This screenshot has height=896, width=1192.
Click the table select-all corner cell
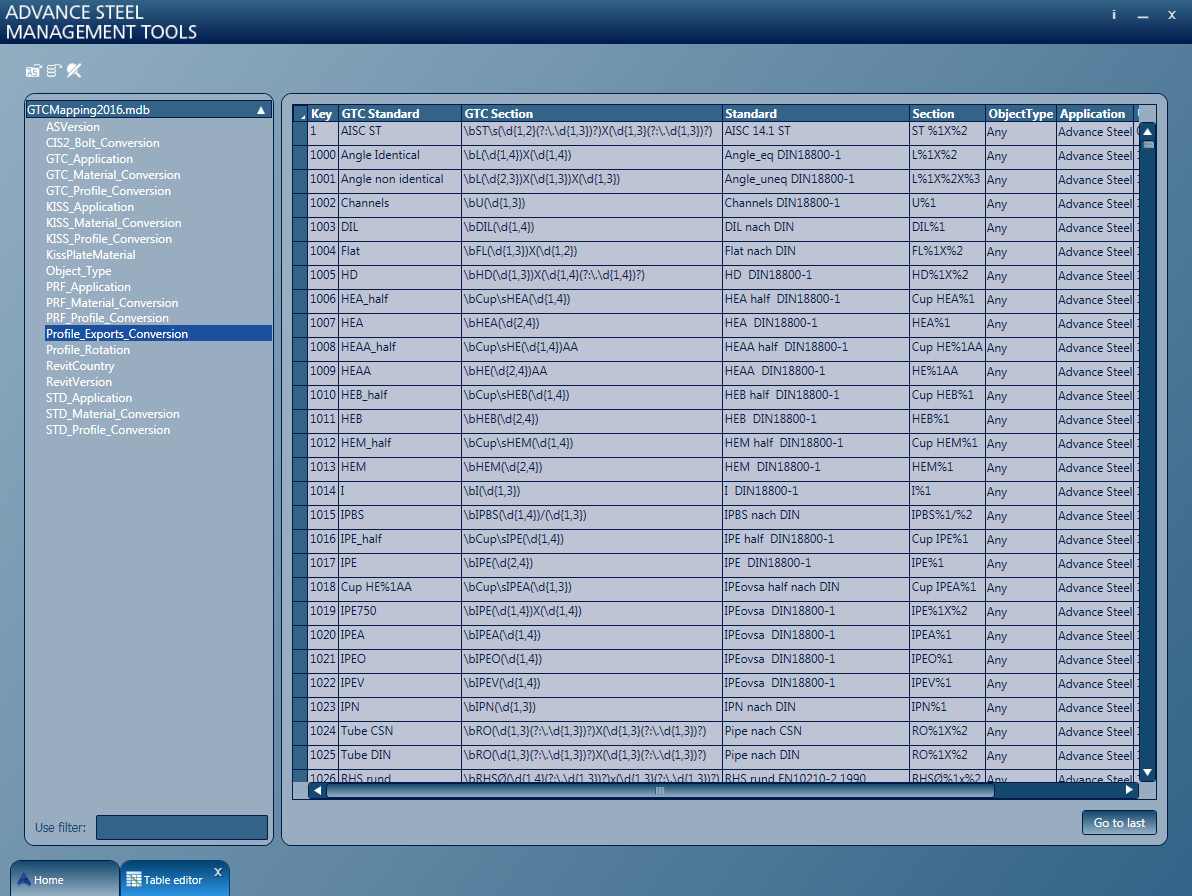[300, 113]
